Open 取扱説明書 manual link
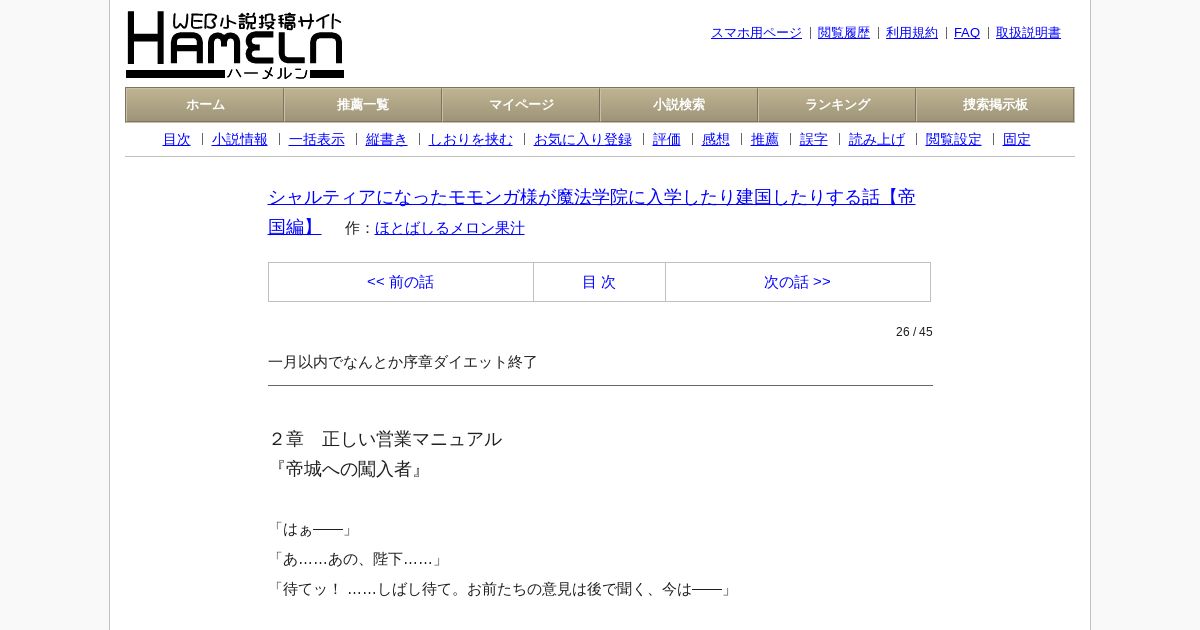Screen dimensions: 1200x630 (x=1028, y=33)
